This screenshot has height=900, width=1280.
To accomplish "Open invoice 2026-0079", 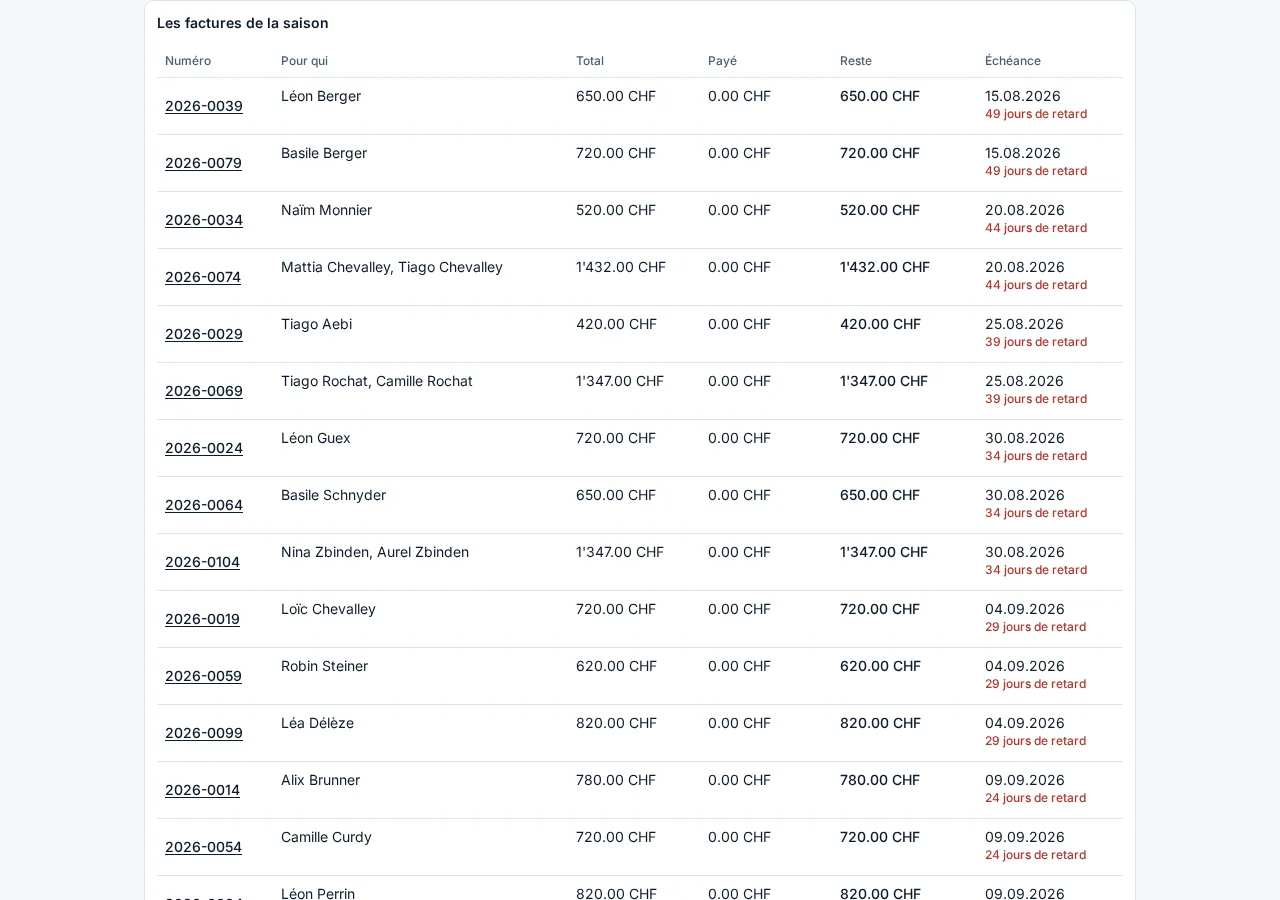I will tap(203, 163).
